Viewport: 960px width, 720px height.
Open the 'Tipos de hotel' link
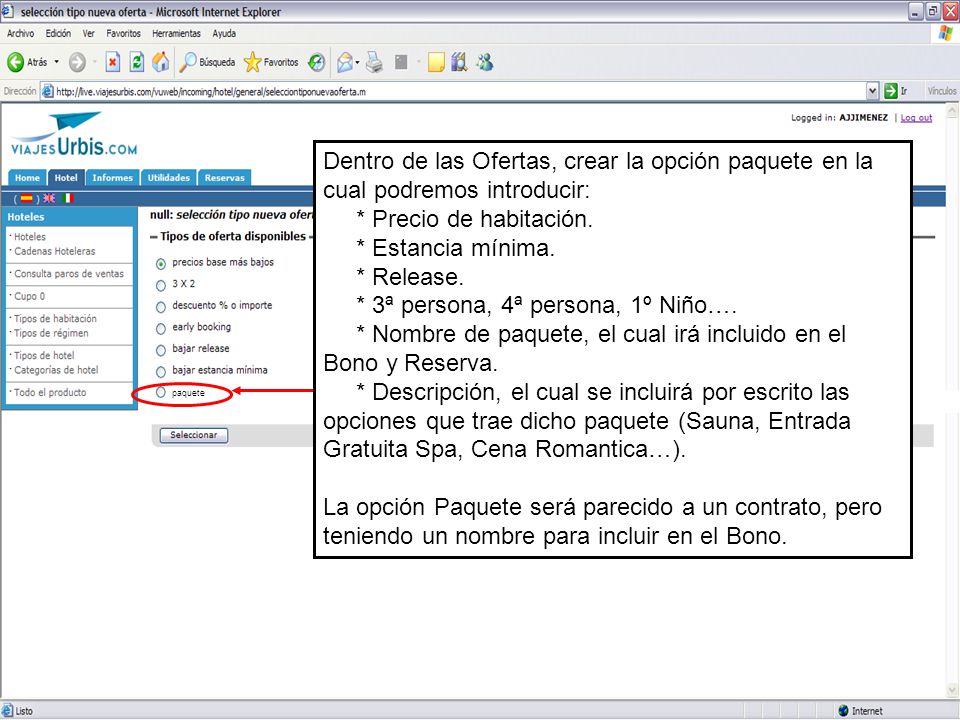(43, 355)
